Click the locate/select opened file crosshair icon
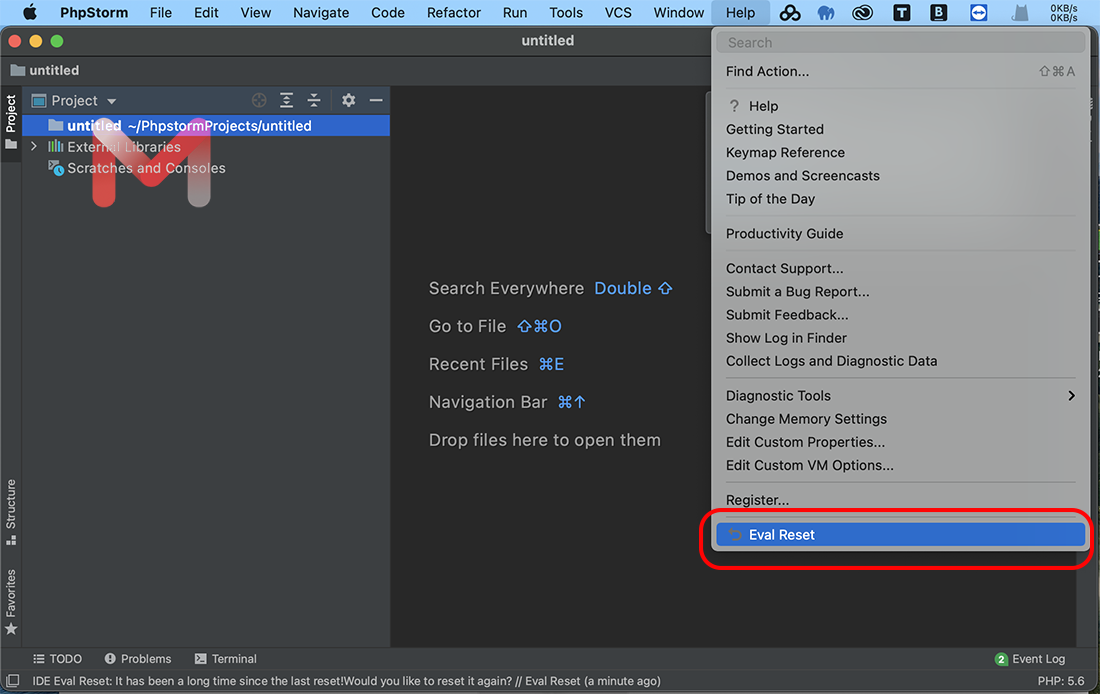This screenshot has height=694, width=1100. 259,100
